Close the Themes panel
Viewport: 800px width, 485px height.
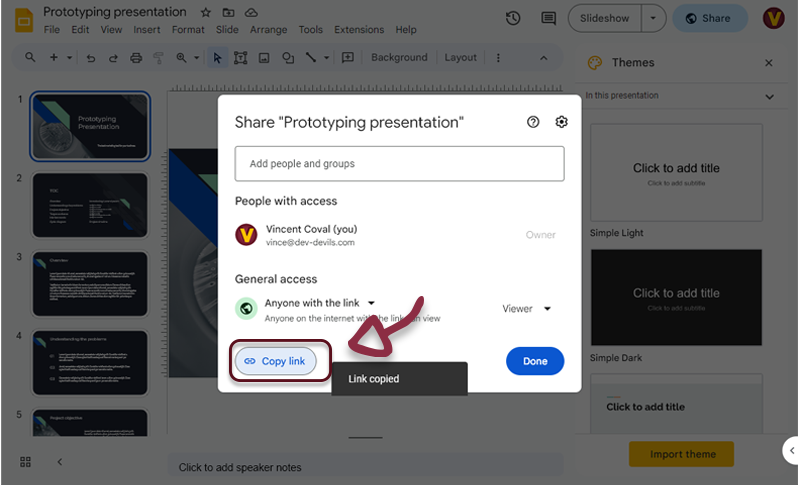(769, 63)
